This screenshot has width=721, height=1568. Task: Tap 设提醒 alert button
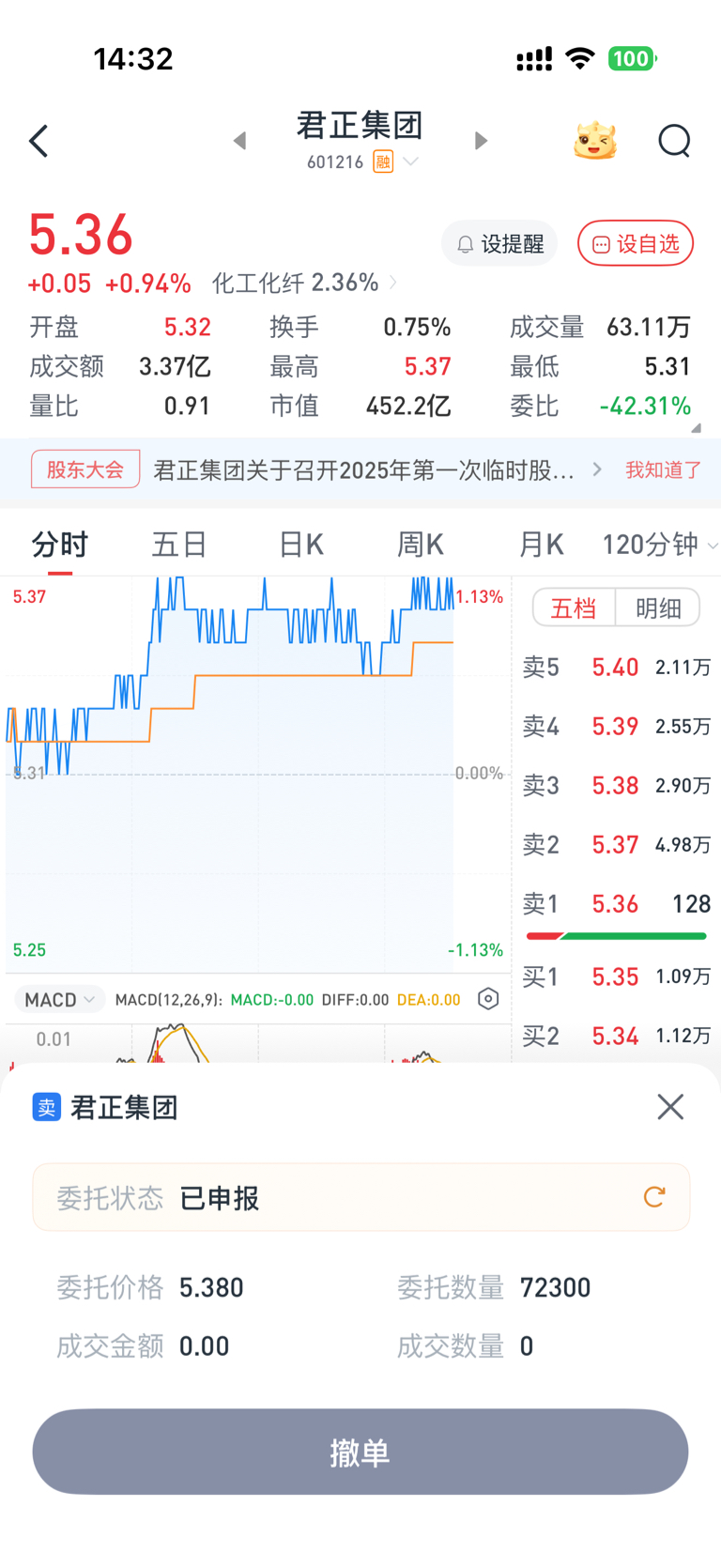[499, 244]
